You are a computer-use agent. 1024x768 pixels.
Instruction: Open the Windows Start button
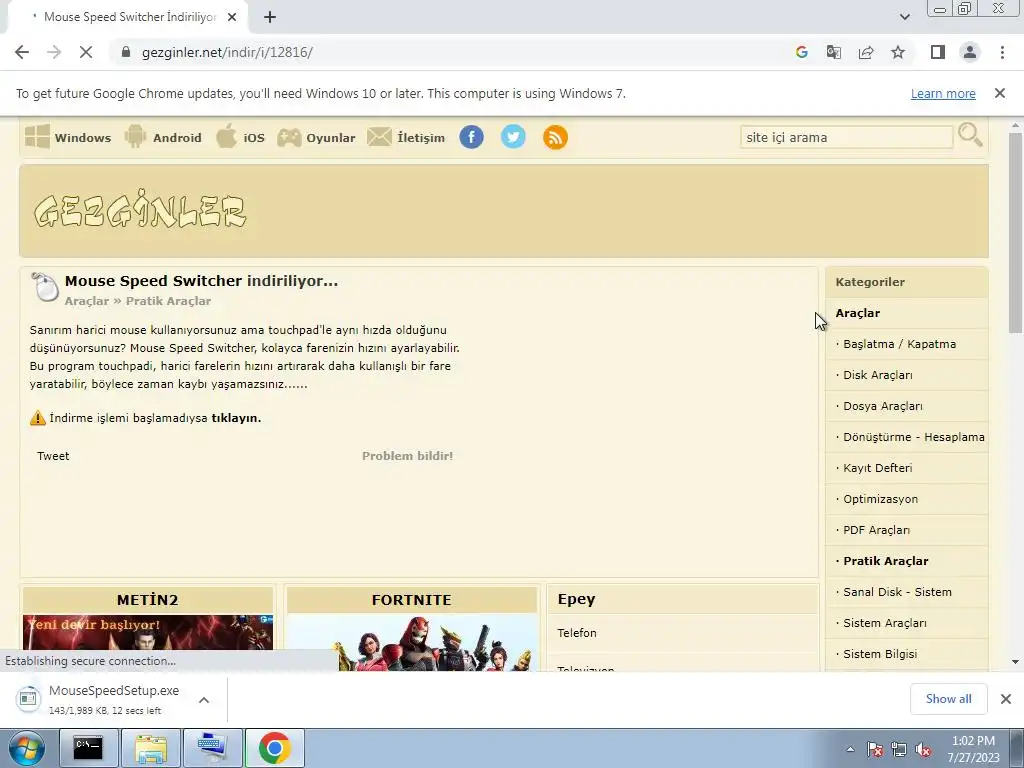pyautogui.click(x=27, y=748)
